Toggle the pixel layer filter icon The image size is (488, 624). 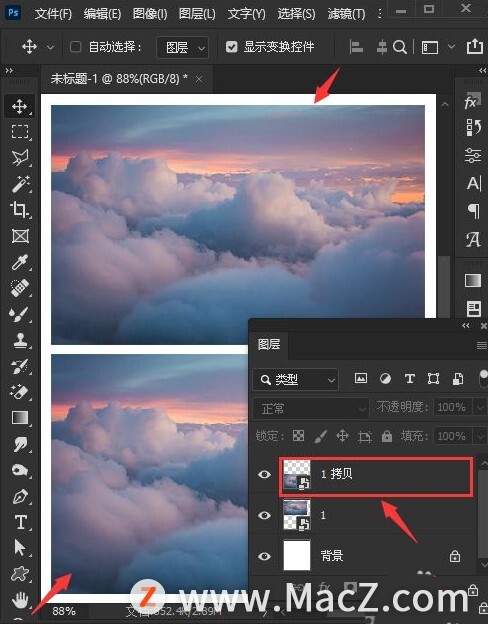point(361,378)
